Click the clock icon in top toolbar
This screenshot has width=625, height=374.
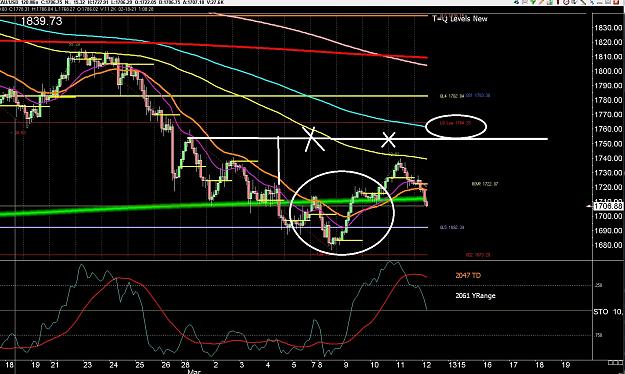566,2
